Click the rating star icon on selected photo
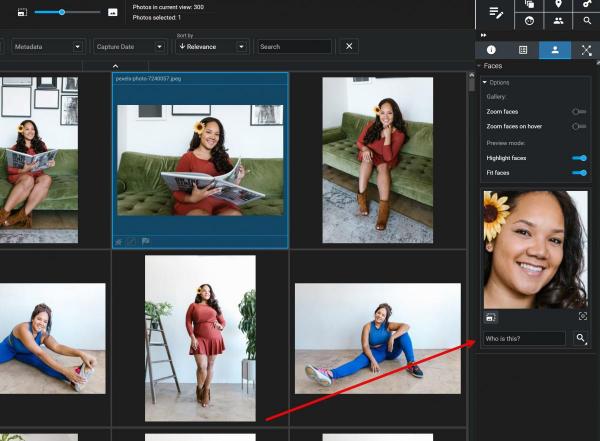Screen dimensions: 600x441 (x=119, y=242)
